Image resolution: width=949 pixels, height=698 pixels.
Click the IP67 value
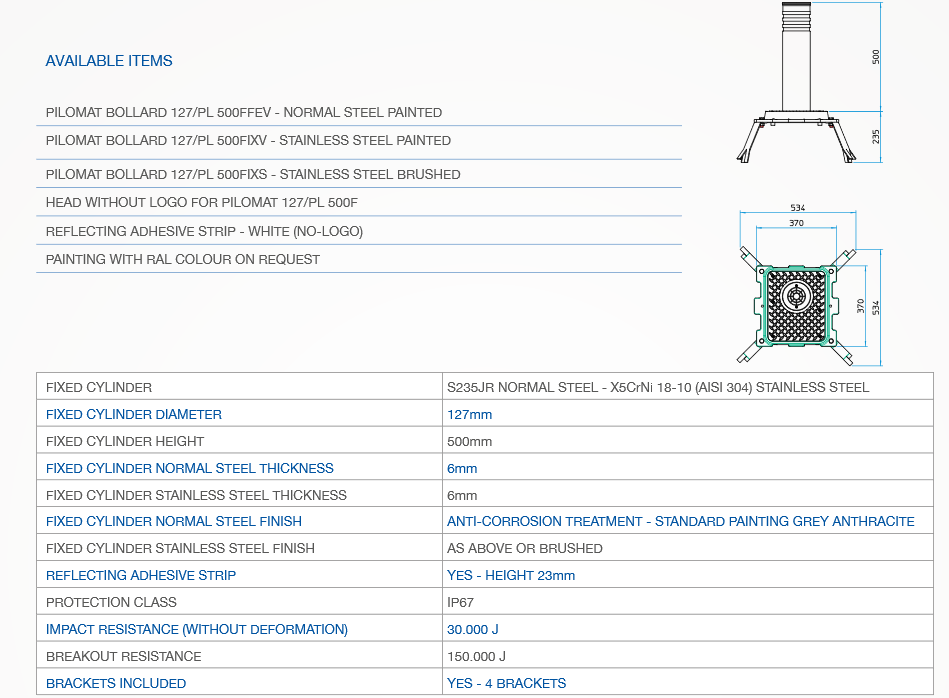coord(460,602)
